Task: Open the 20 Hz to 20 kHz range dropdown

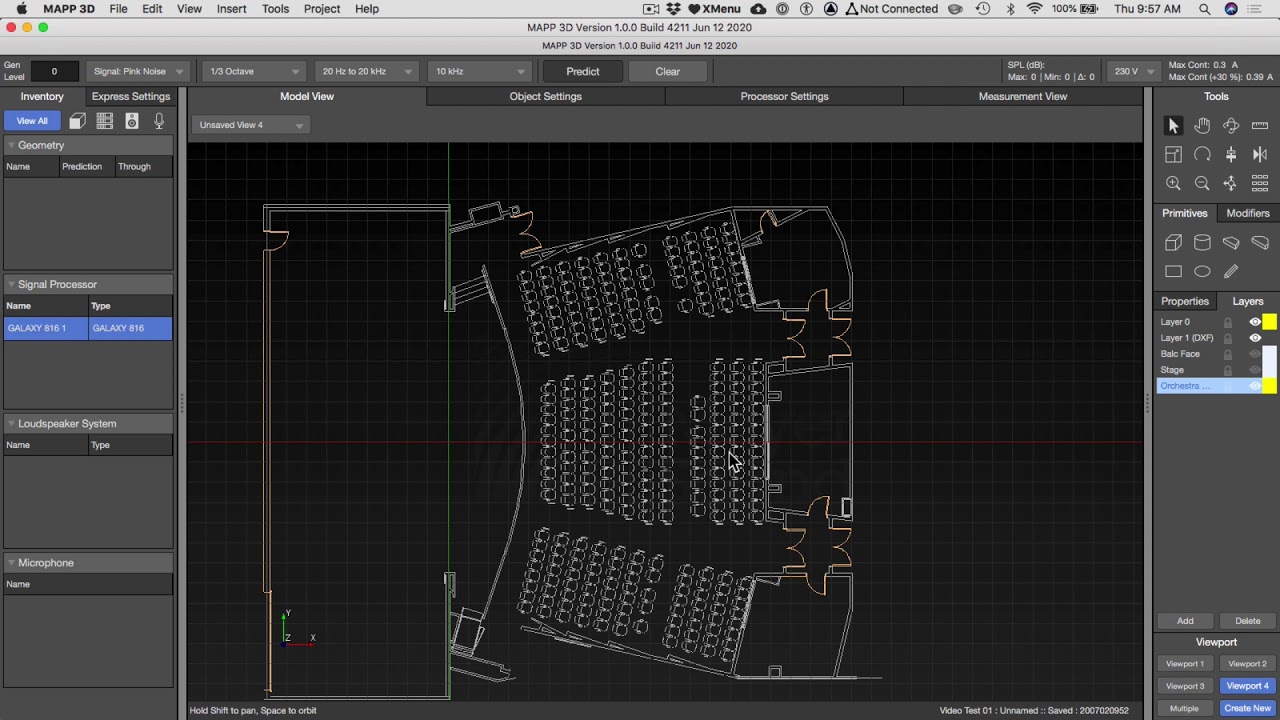Action: pos(367,71)
